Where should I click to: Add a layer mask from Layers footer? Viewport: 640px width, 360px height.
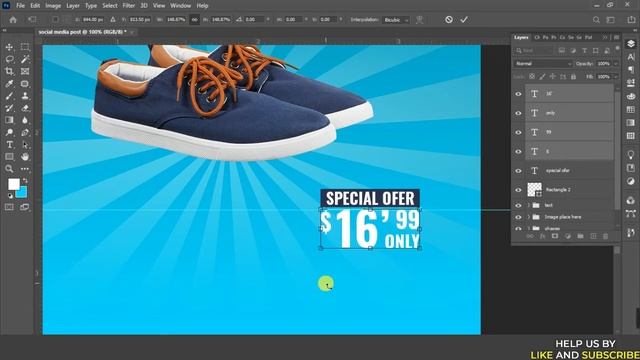click(x=555, y=236)
